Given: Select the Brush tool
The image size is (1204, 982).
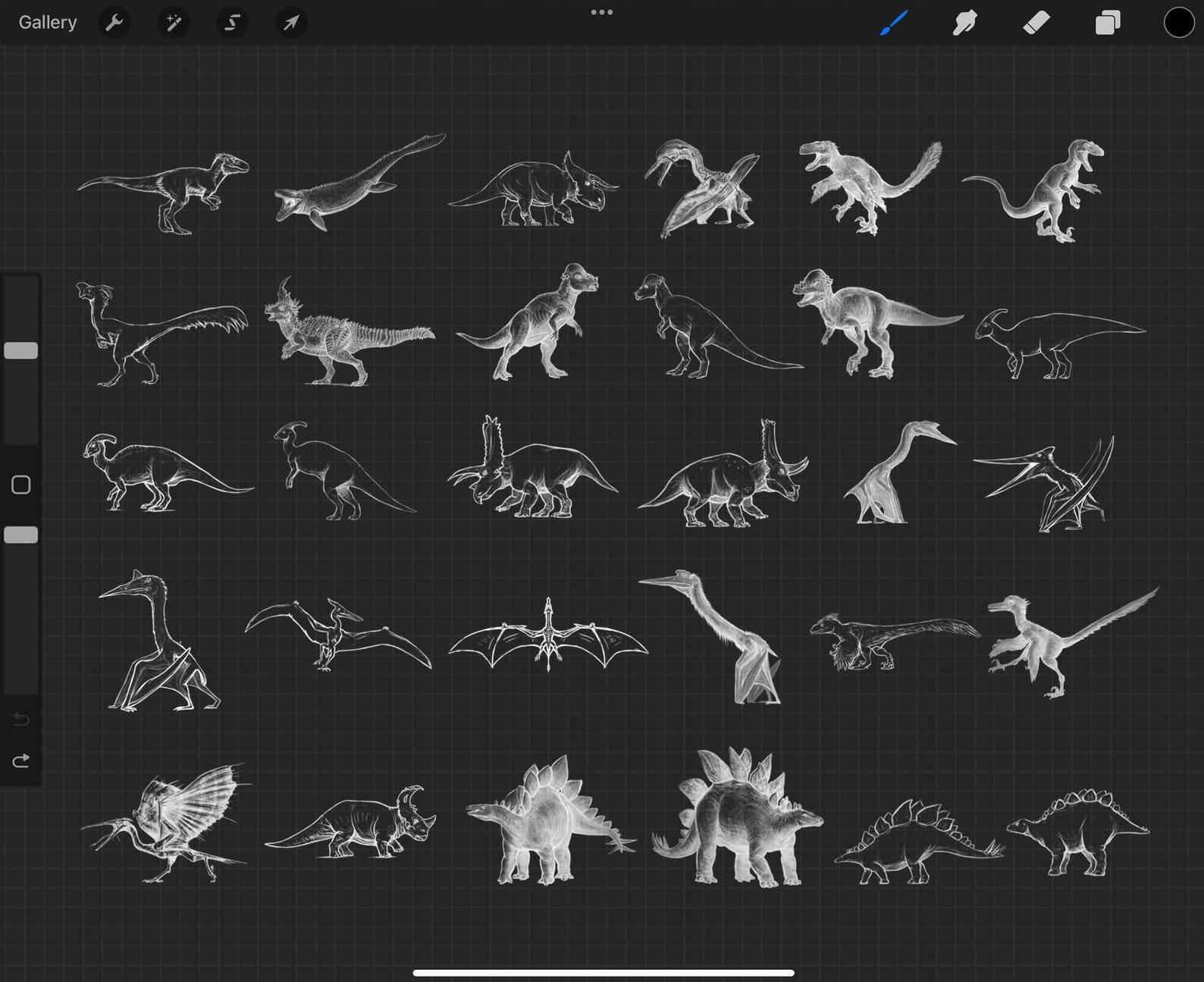Looking at the screenshot, I should pos(894,23).
